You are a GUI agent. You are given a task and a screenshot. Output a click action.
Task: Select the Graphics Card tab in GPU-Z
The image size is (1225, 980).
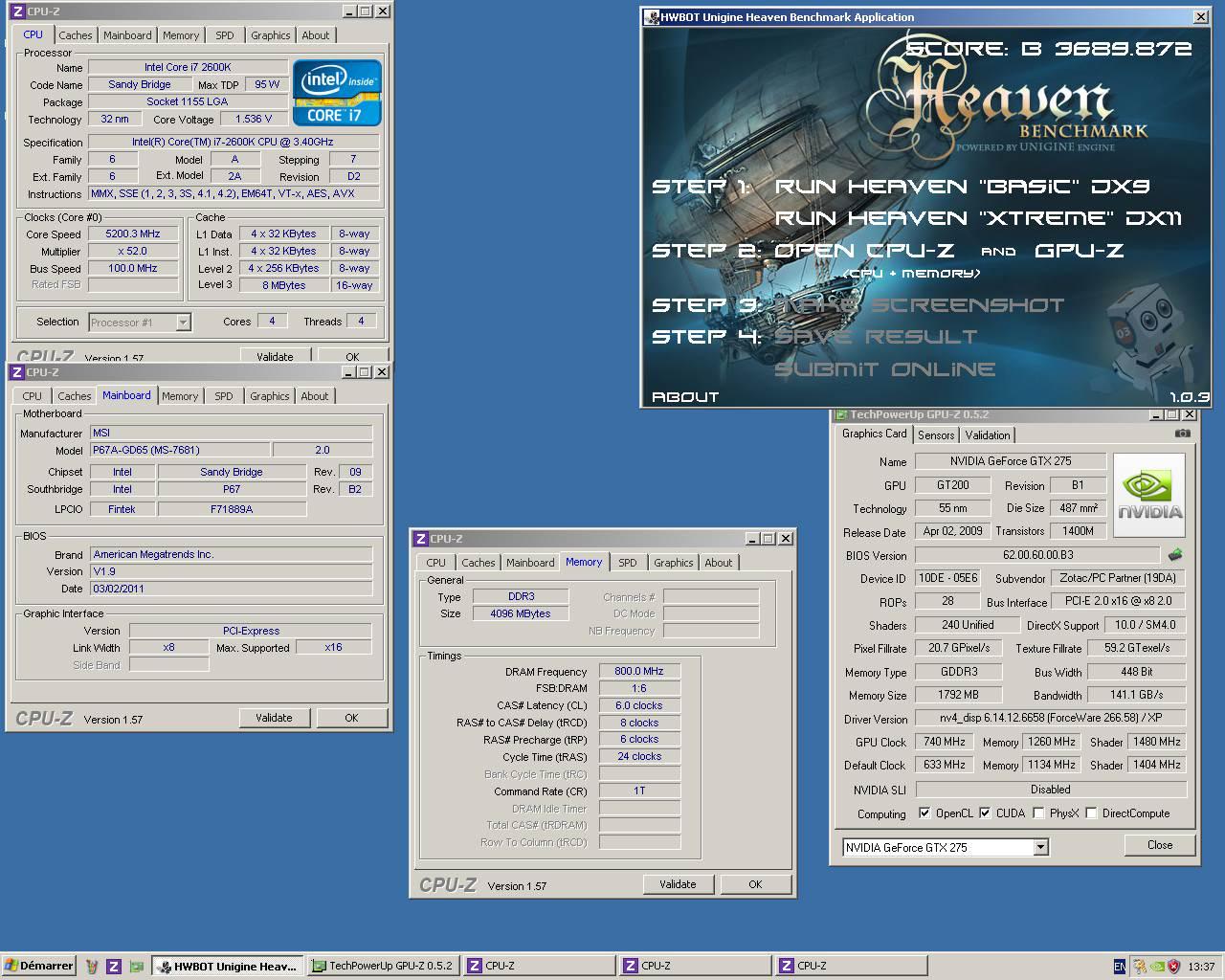tap(874, 434)
